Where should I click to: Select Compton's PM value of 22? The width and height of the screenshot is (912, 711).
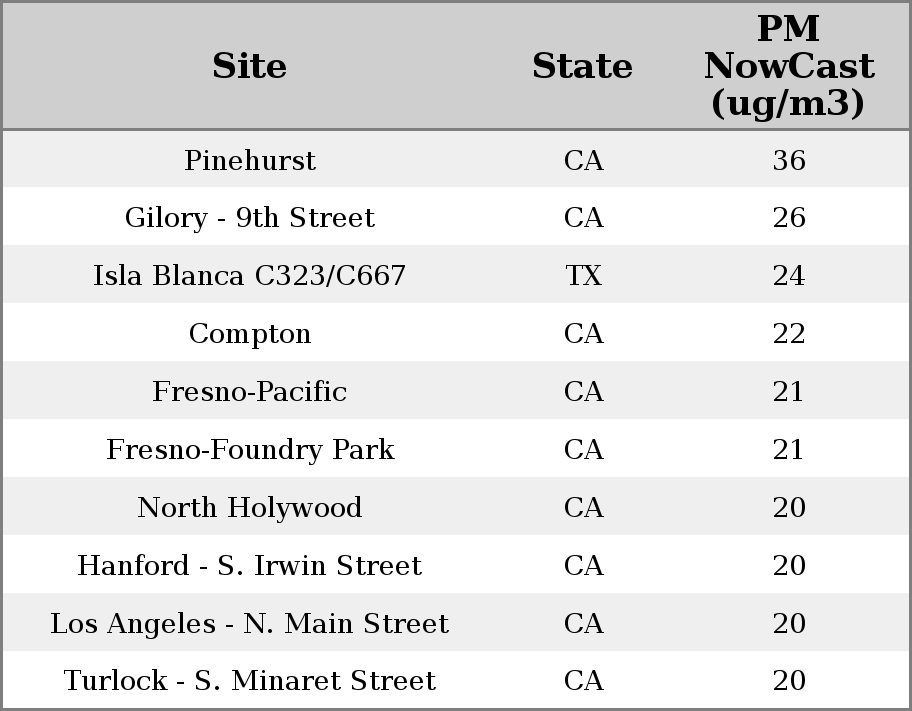[789, 334]
